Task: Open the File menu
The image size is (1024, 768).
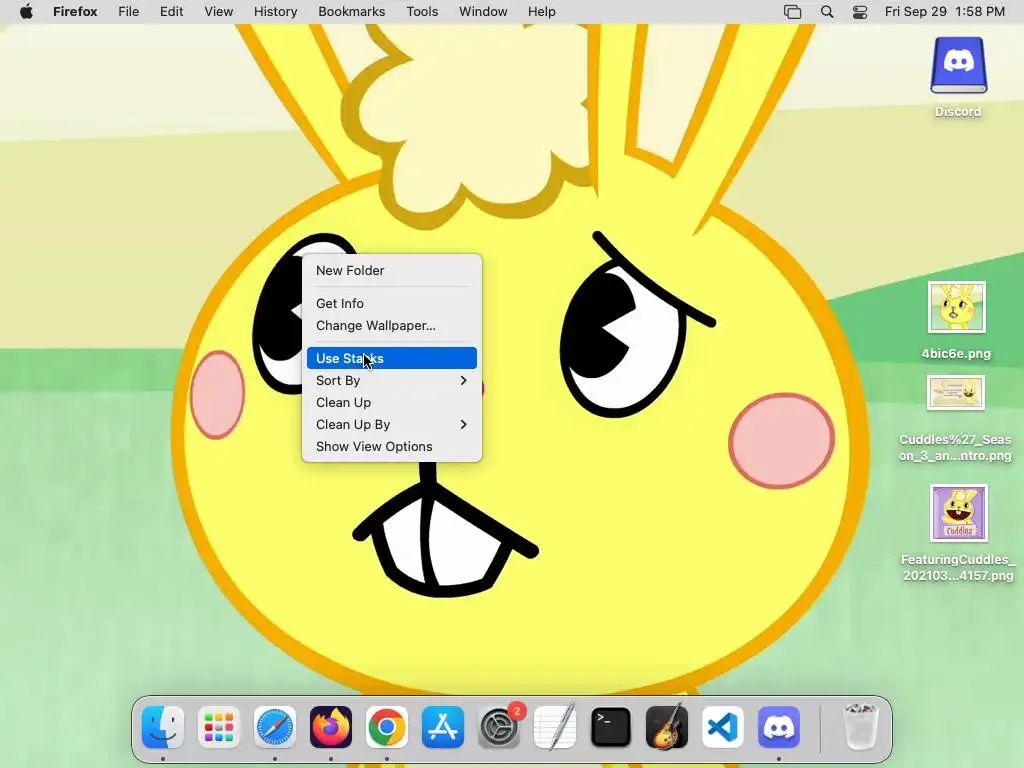Action: tap(129, 12)
